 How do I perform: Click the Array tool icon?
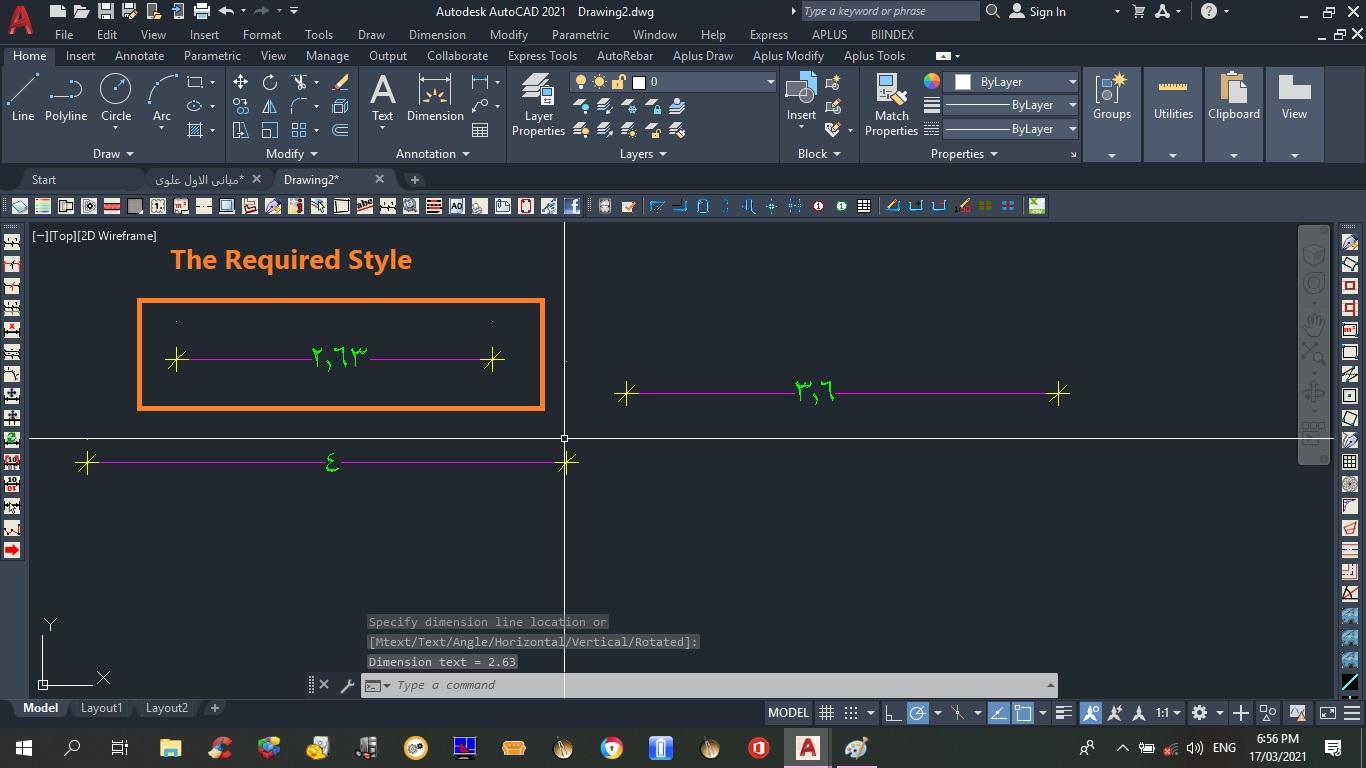pyautogui.click(x=299, y=130)
